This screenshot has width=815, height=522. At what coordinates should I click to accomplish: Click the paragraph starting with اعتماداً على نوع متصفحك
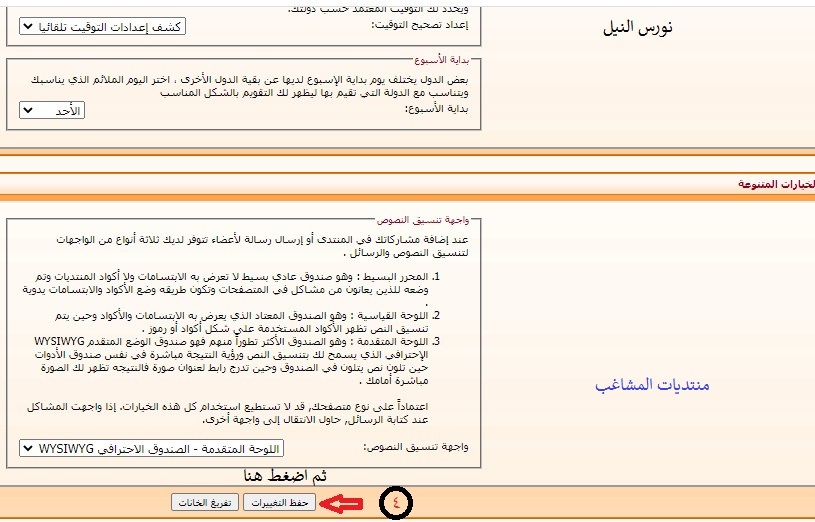(x=250, y=414)
